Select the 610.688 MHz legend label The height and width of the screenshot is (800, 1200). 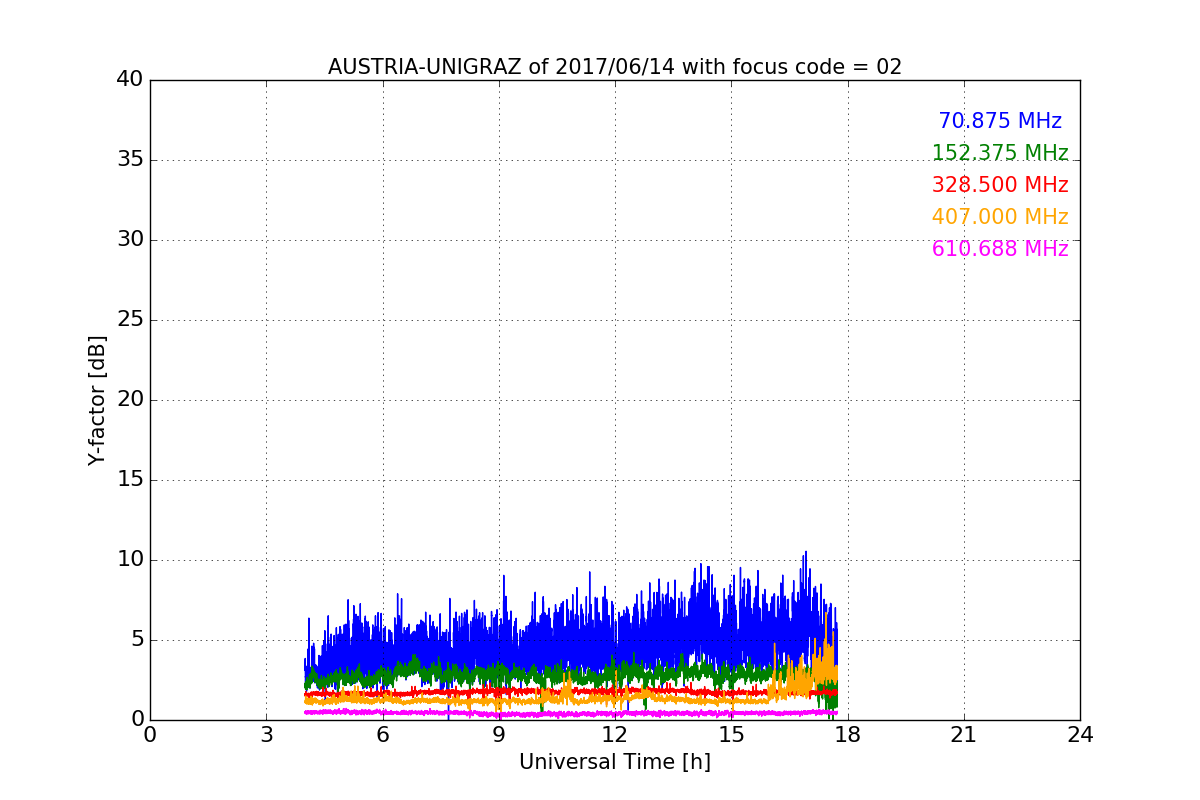pyautogui.click(x=1000, y=249)
